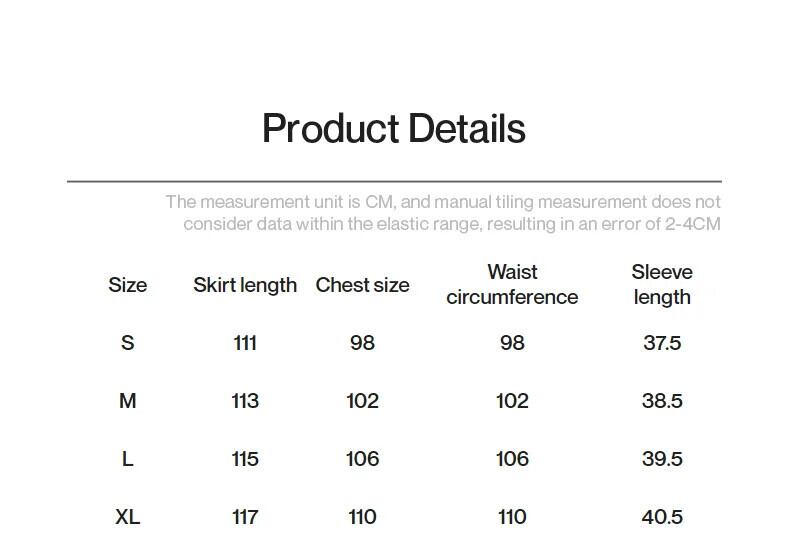The height and width of the screenshot is (545, 790).
Task: Click the skirt length value 111
Action: click(x=245, y=343)
